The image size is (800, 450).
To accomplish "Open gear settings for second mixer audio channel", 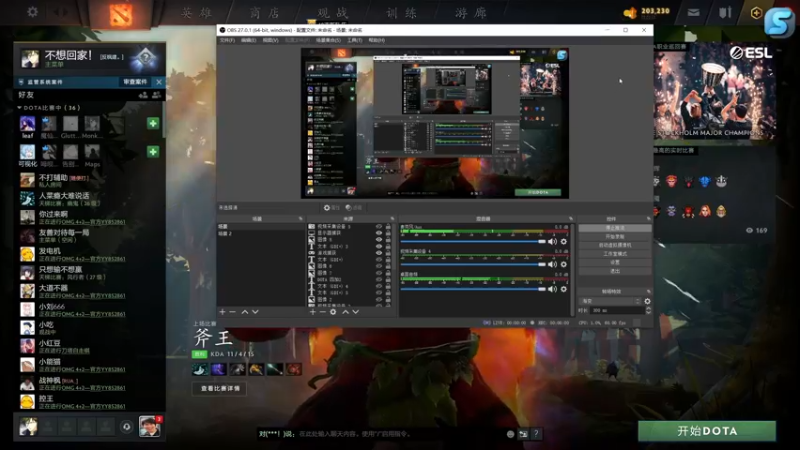I will point(564,264).
